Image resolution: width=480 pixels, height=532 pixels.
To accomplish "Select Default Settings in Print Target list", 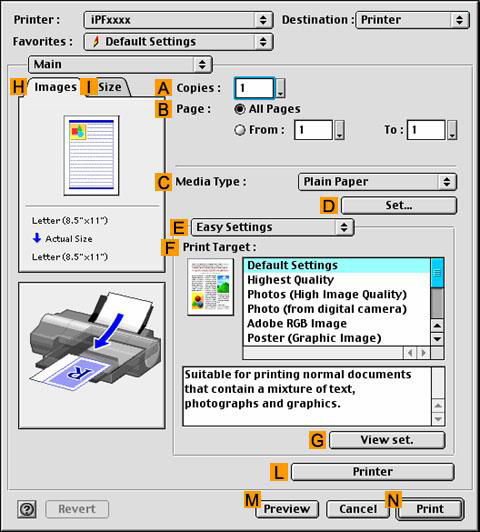I will [x=337, y=265].
